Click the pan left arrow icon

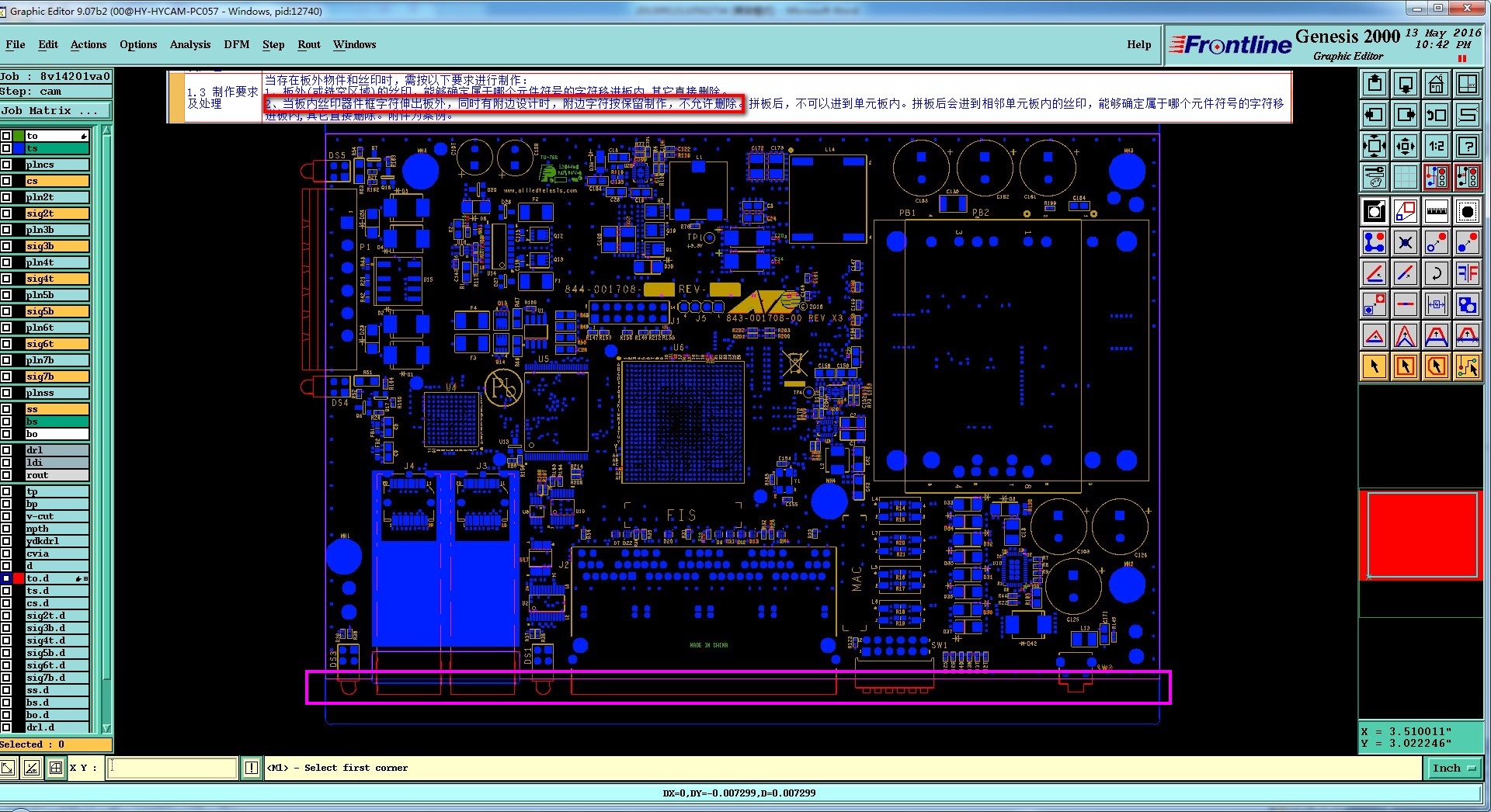(x=1375, y=115)
